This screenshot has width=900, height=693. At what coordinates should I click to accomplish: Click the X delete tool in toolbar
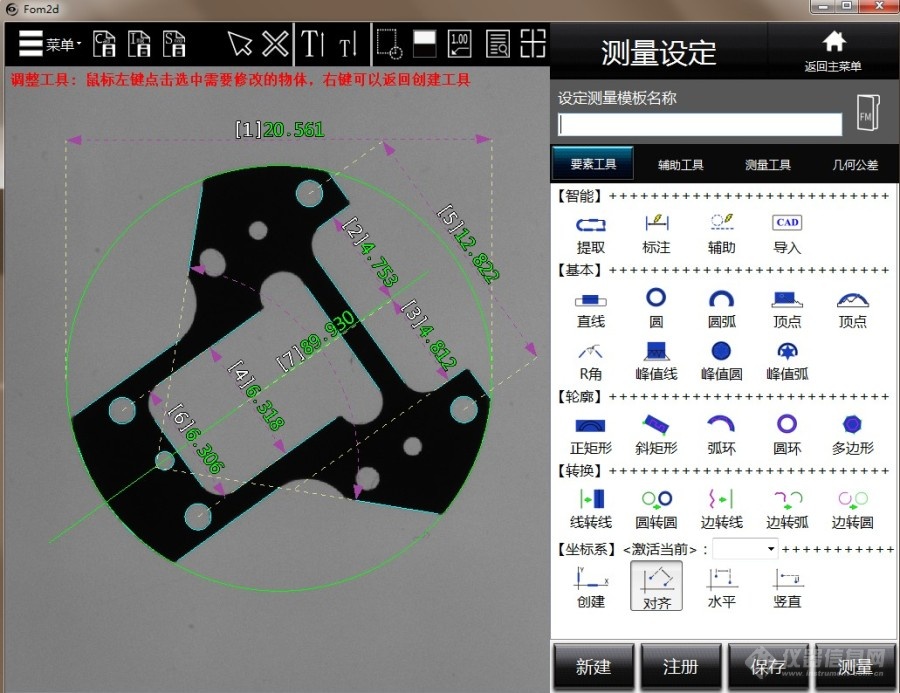pos(275,44)
